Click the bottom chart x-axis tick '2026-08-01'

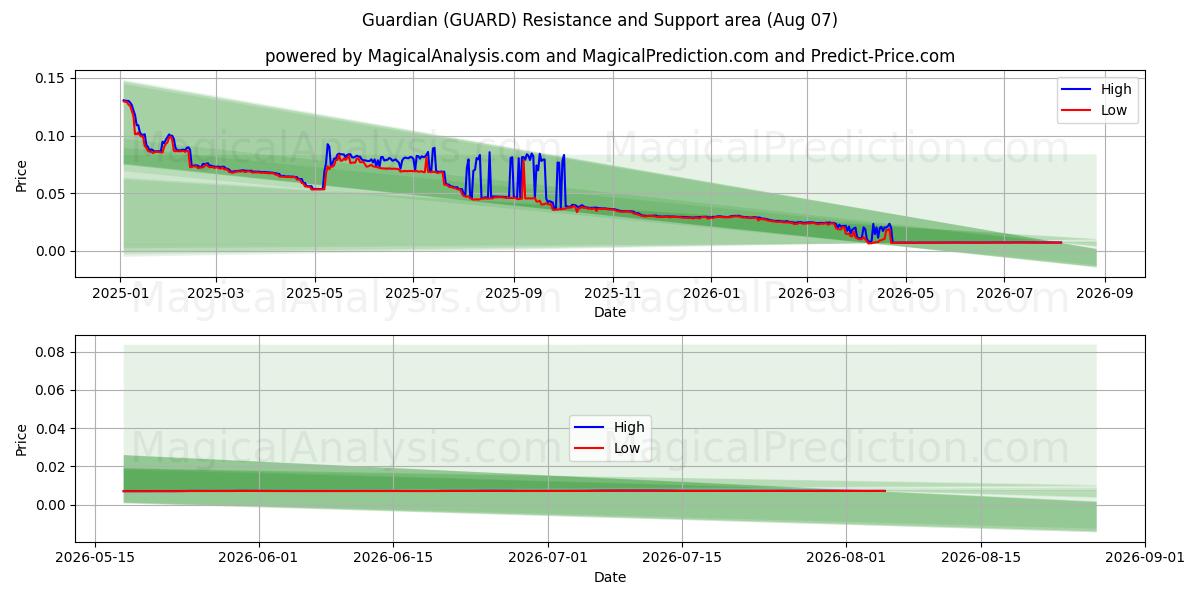[847, 558]
